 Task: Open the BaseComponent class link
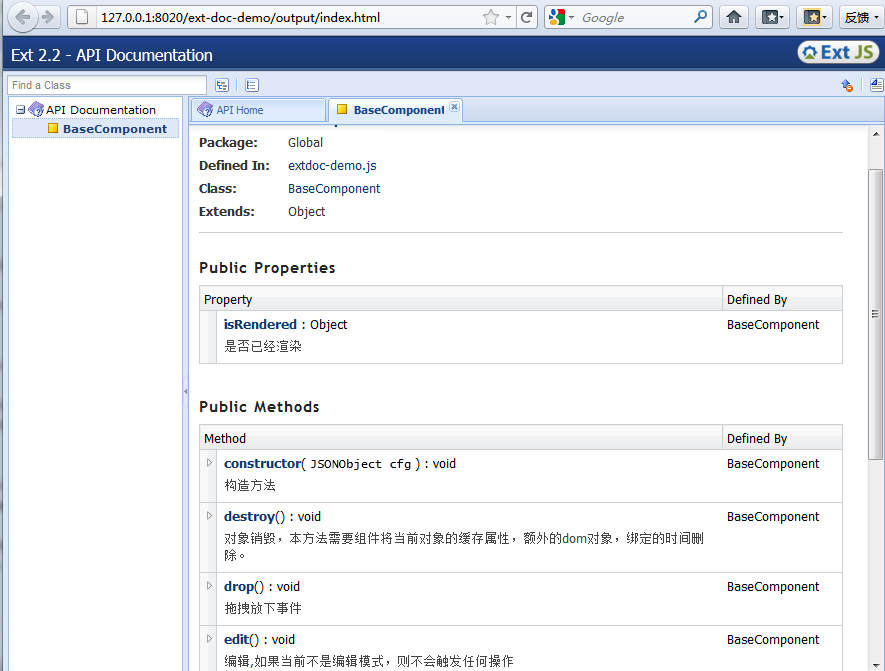tap(334, 188)
